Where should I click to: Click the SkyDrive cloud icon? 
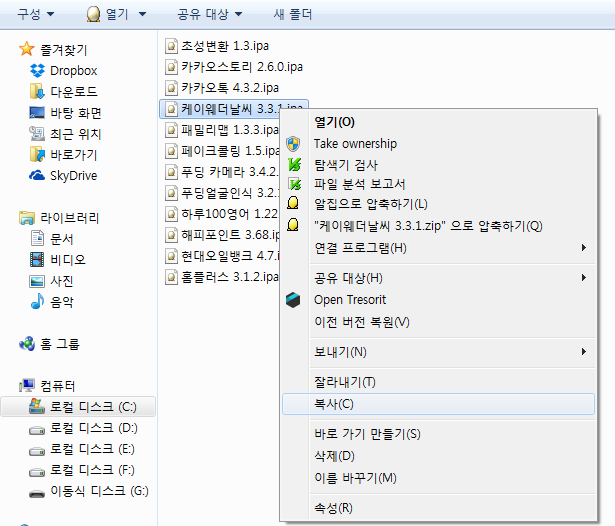click(x=37, y=175)
